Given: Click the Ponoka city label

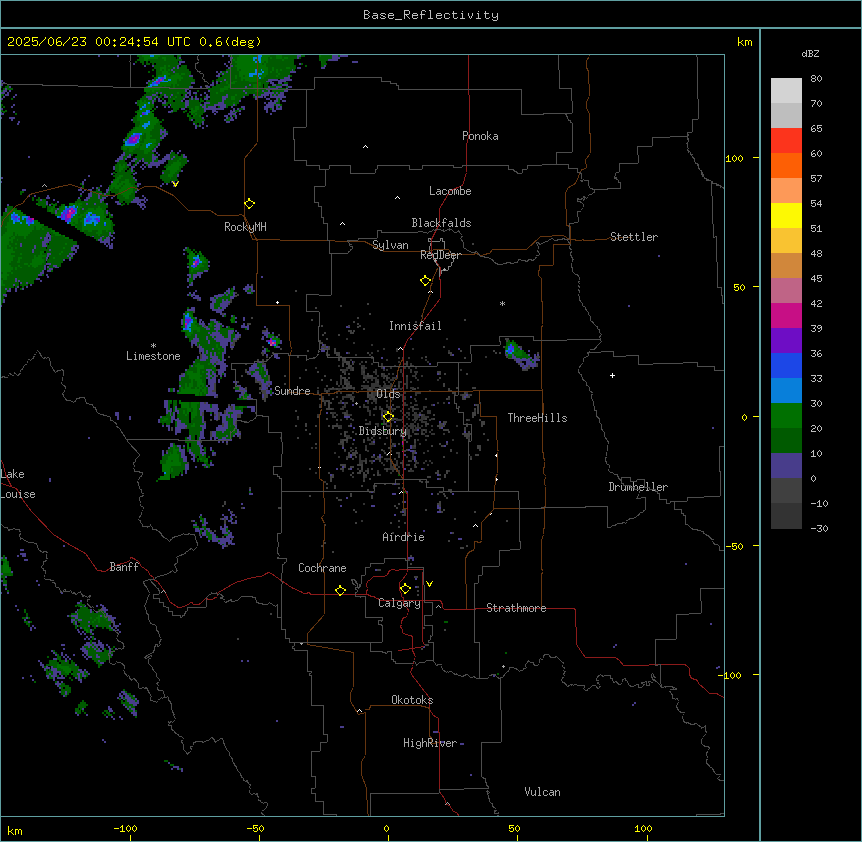Looking at the screenshot, I should coord(480,136).
